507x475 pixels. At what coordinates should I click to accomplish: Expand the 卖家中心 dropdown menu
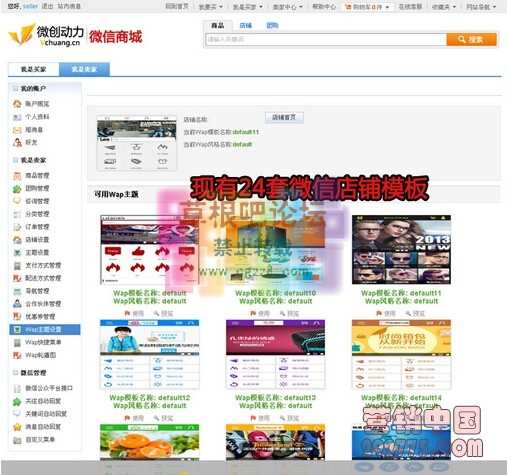(287, 7)
